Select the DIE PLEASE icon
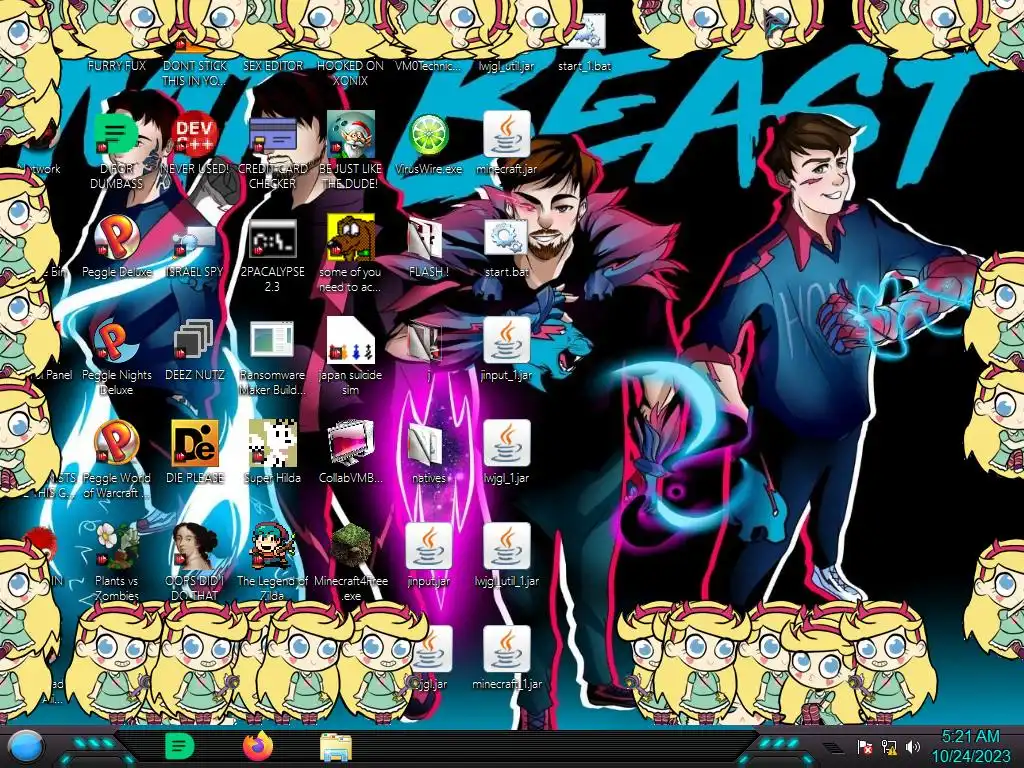This screenshot has height=768, width=1024. 195,443
